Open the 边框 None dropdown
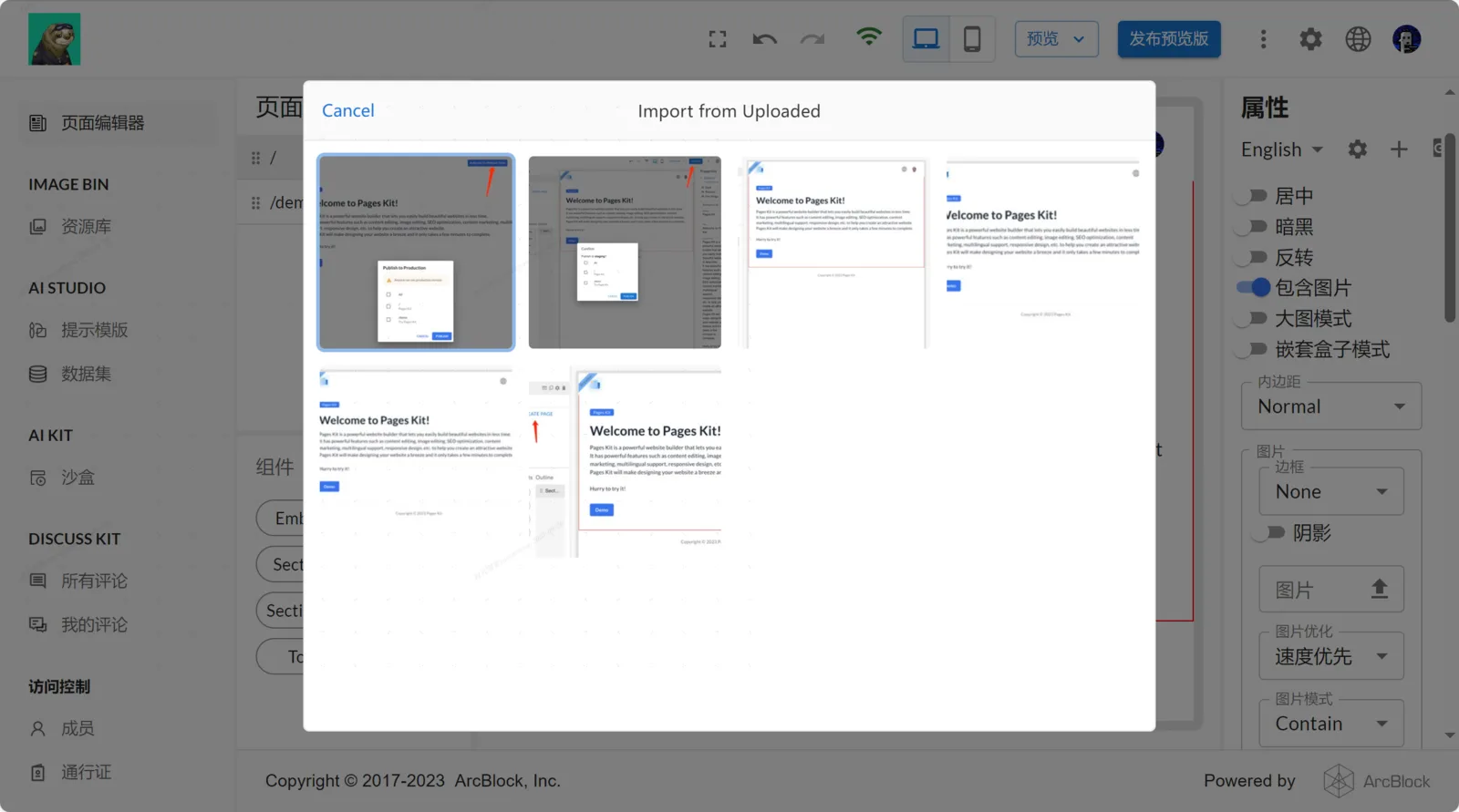1459x812 pixels. click(1331, 492)
